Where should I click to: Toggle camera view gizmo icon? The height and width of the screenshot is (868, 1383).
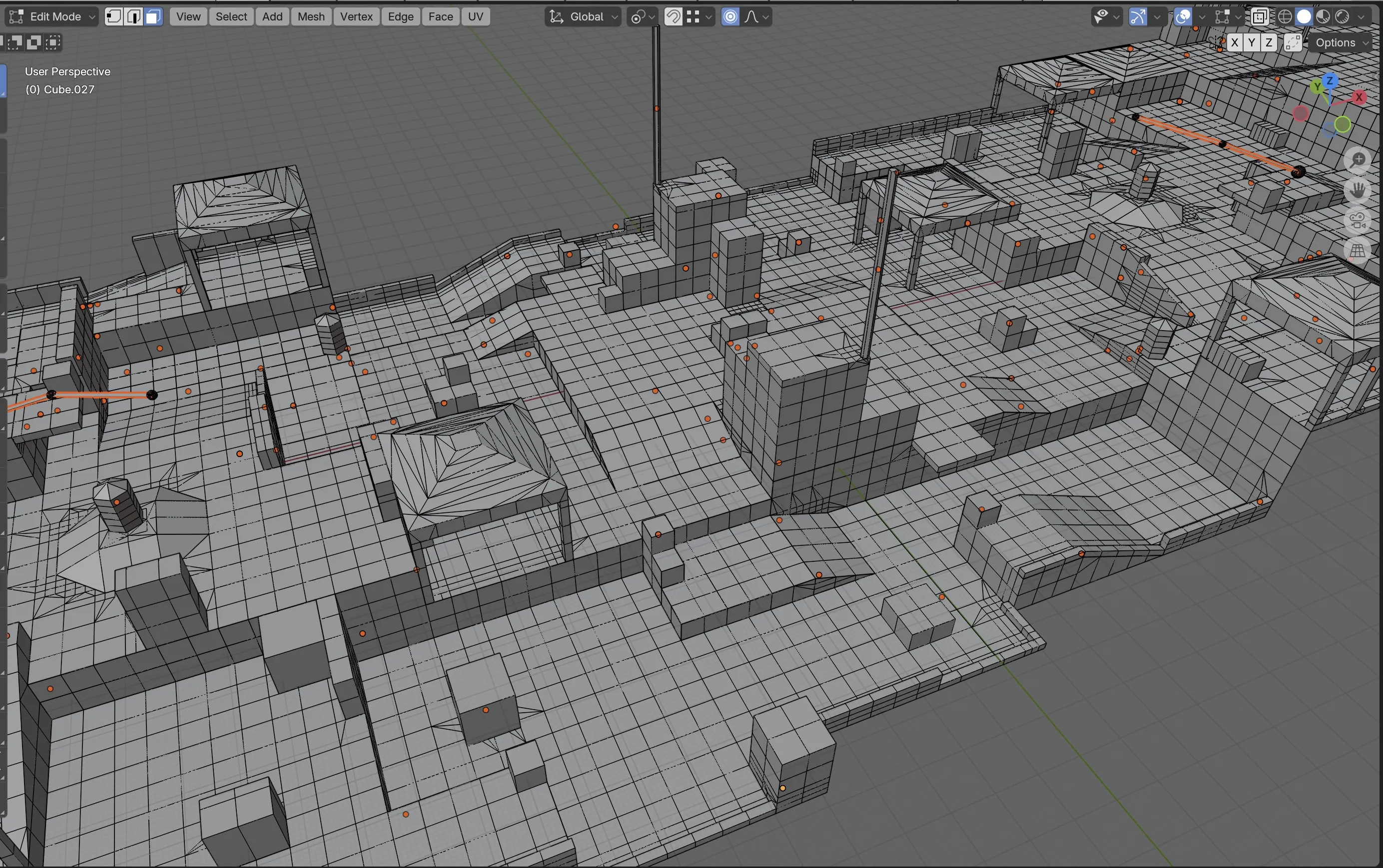1358,220
